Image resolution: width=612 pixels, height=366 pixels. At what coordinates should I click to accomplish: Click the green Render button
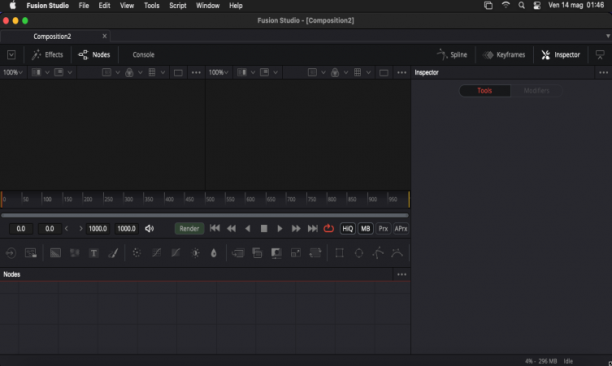[189, 229]
